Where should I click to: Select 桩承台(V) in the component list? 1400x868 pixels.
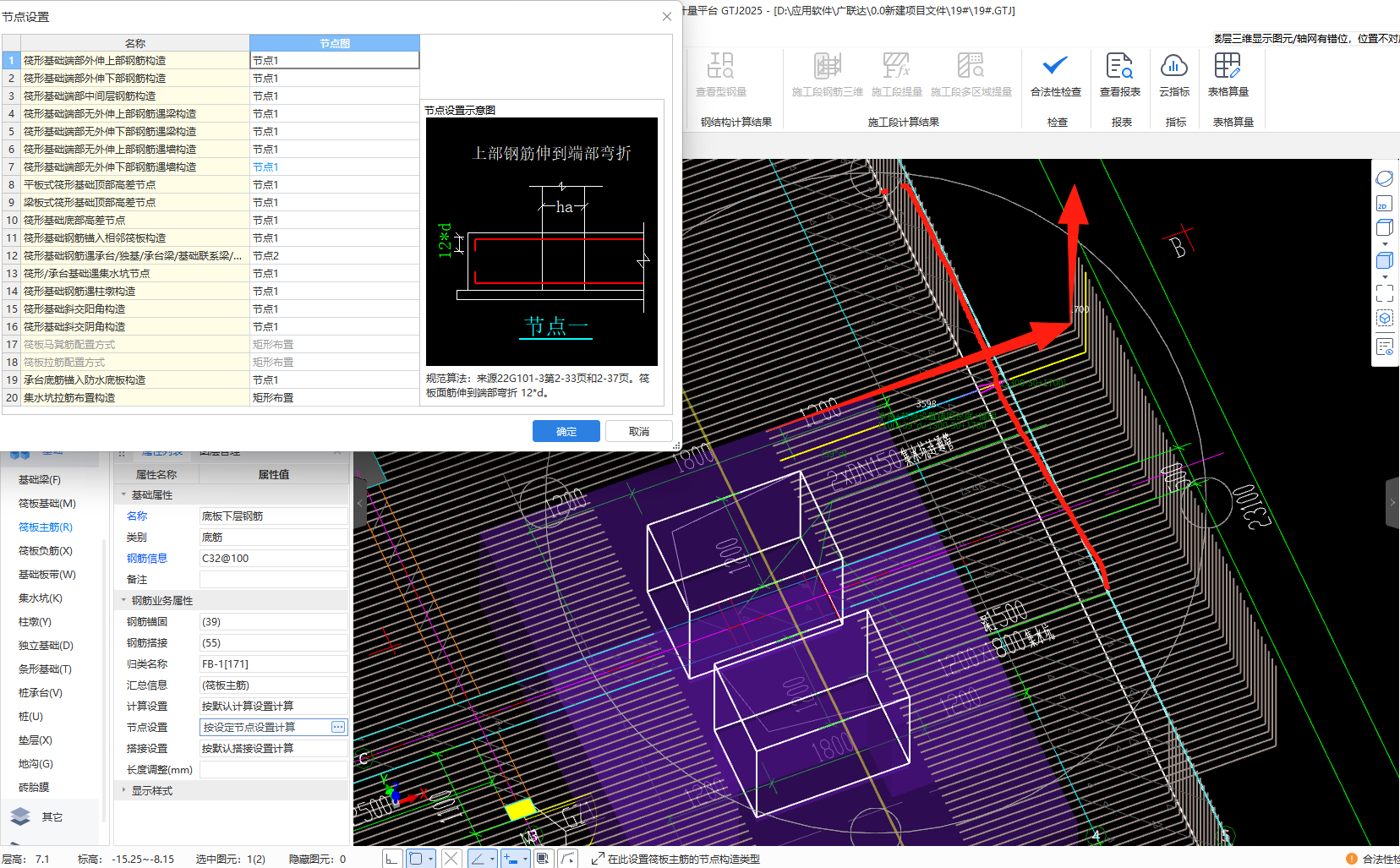point(41,692)
